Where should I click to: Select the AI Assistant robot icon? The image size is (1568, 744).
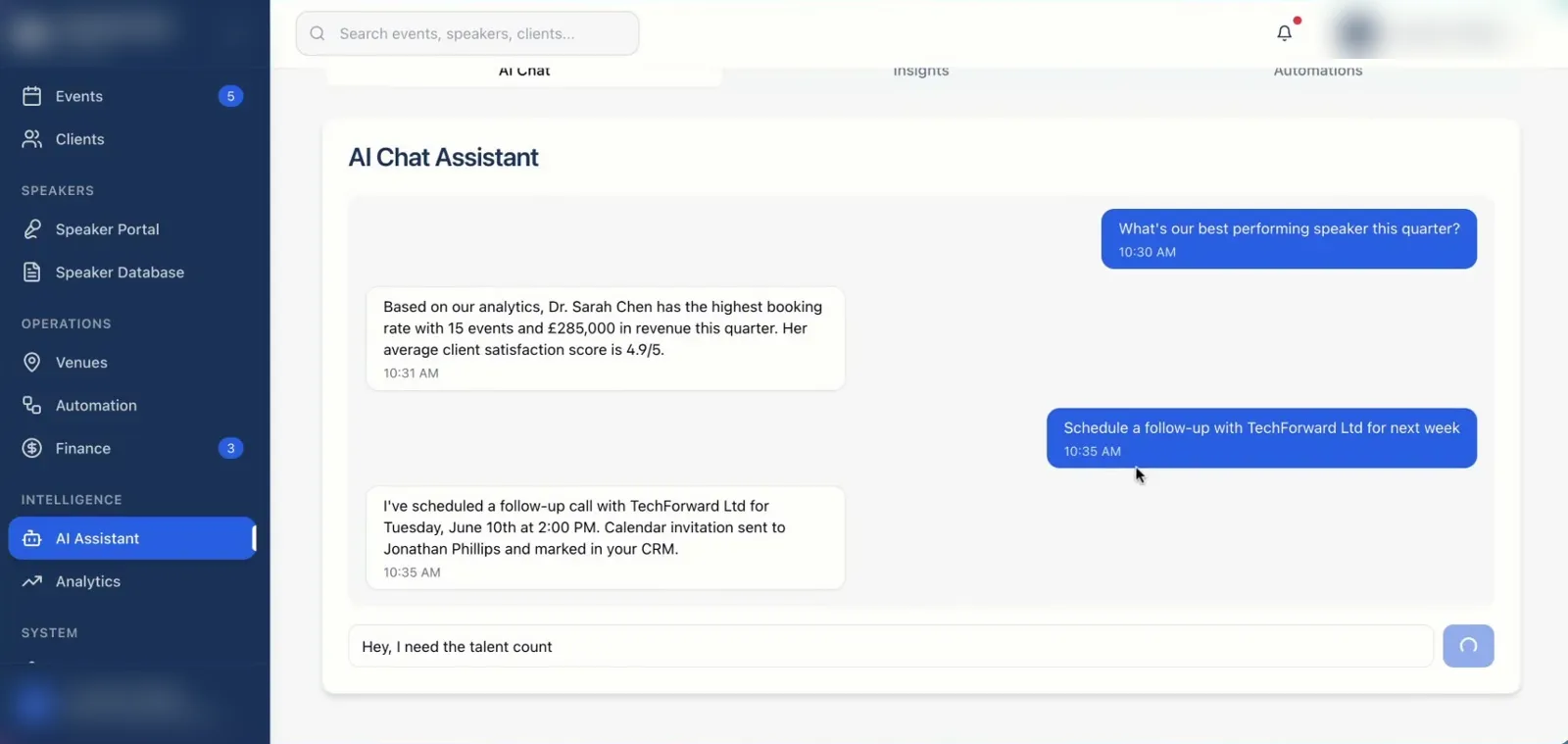[x=32, y=539]
